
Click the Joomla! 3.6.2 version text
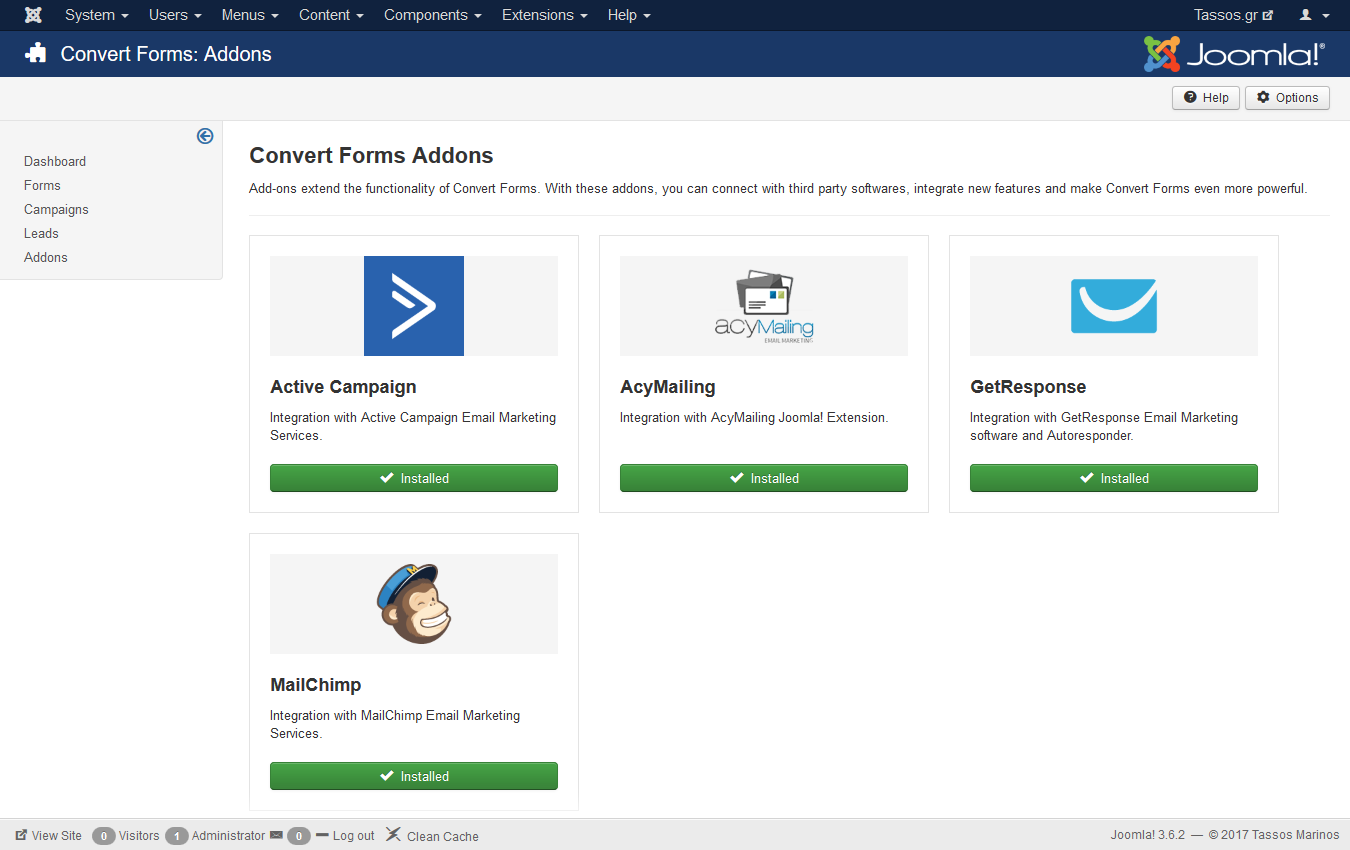[1148, 836]
